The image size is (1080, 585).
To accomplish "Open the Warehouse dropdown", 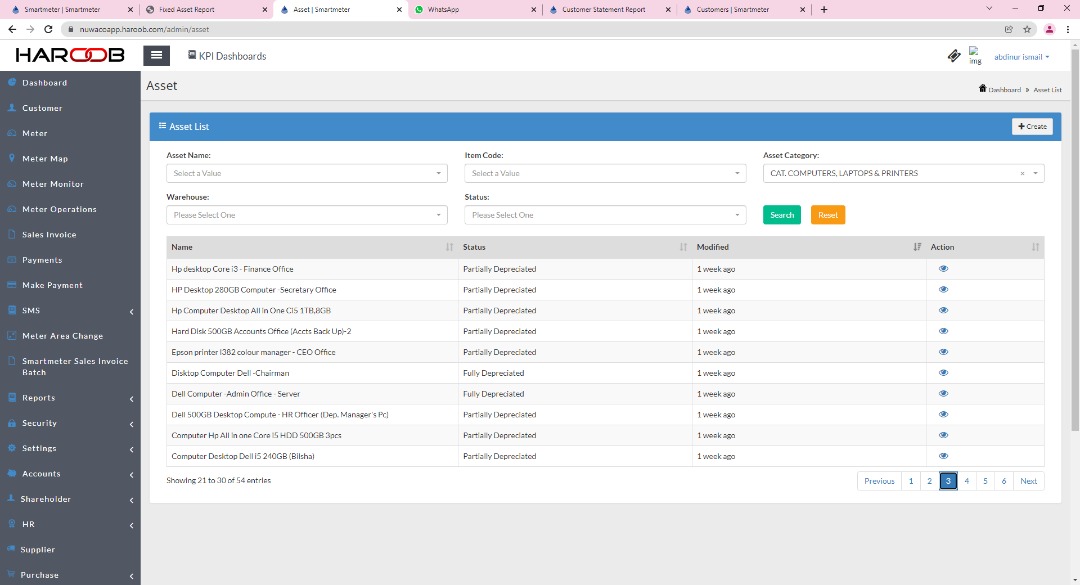I will tap(307, 215).
